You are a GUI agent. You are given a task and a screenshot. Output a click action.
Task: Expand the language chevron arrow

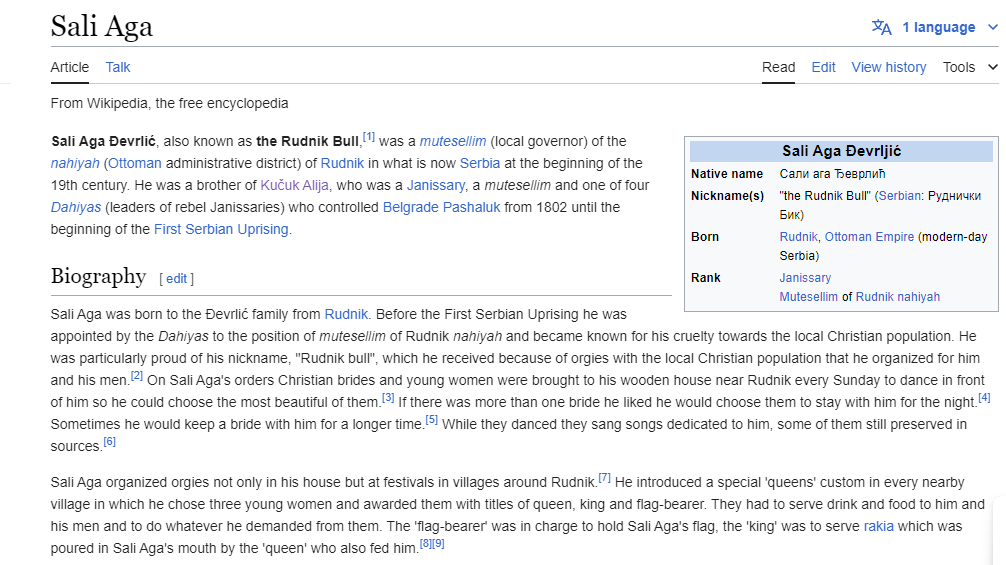coord(993,27)
